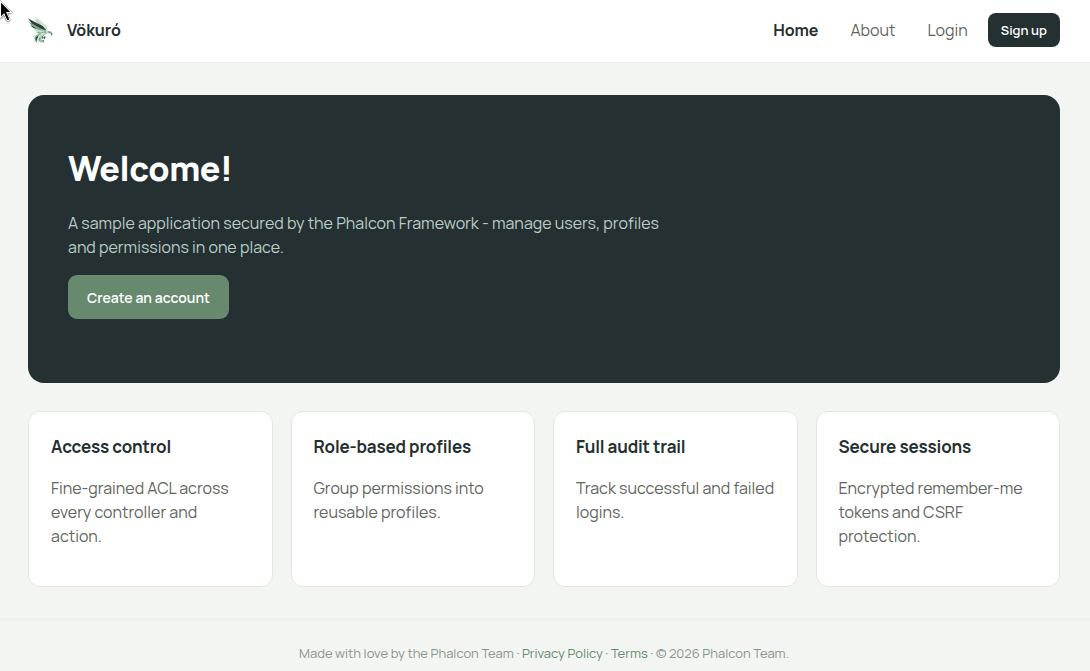Image resolution: width=1090 pixels, height=671 pixels.
Task: Click the Phalcon Framework description text
Action: click(363, 235)
